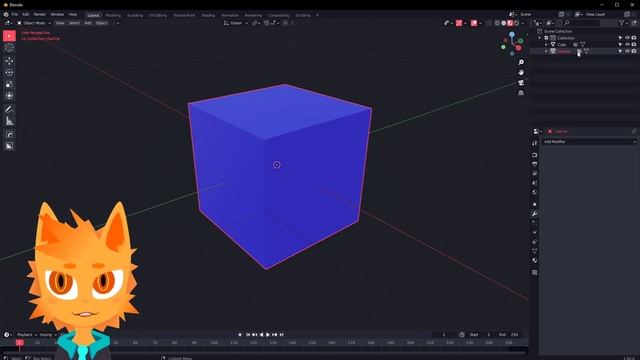This screenshot has width=640, height=360.
Task: Open the outliner filter dropdown
Action: (x=623, y=23)
